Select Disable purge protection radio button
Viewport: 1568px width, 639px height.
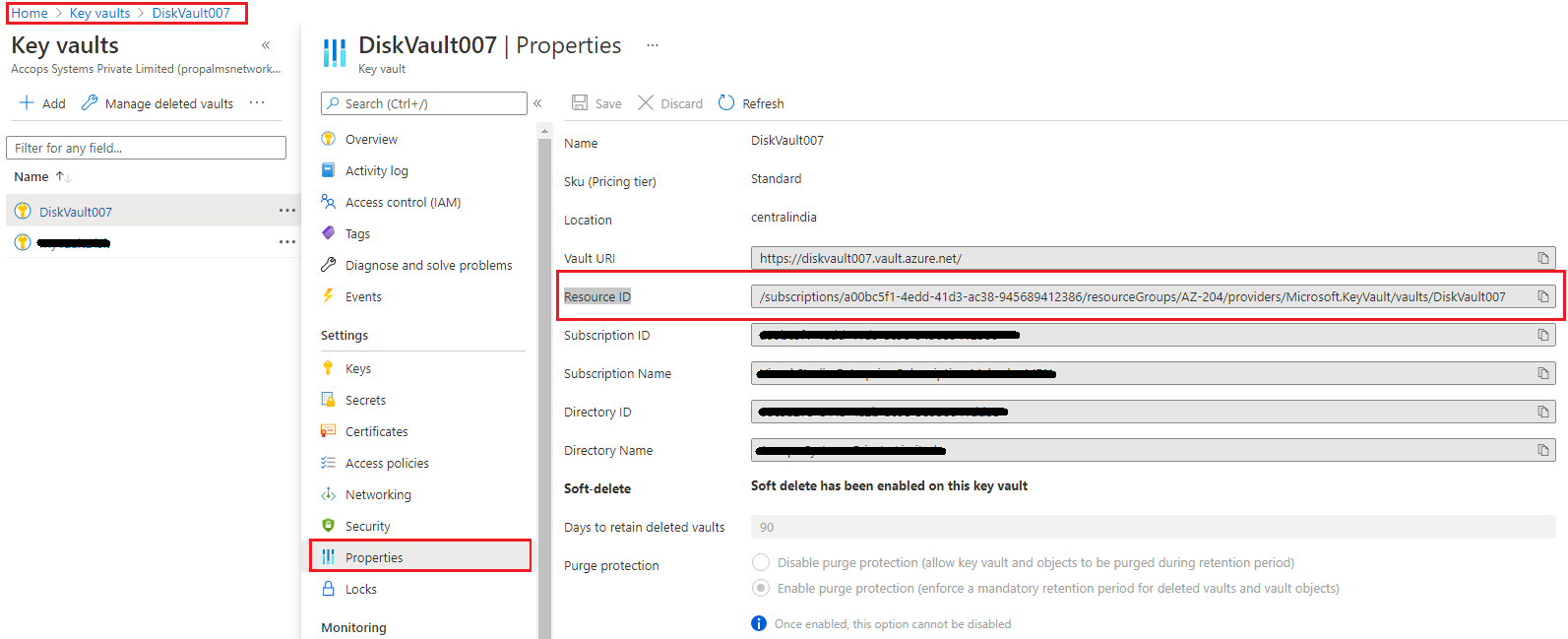761,562
